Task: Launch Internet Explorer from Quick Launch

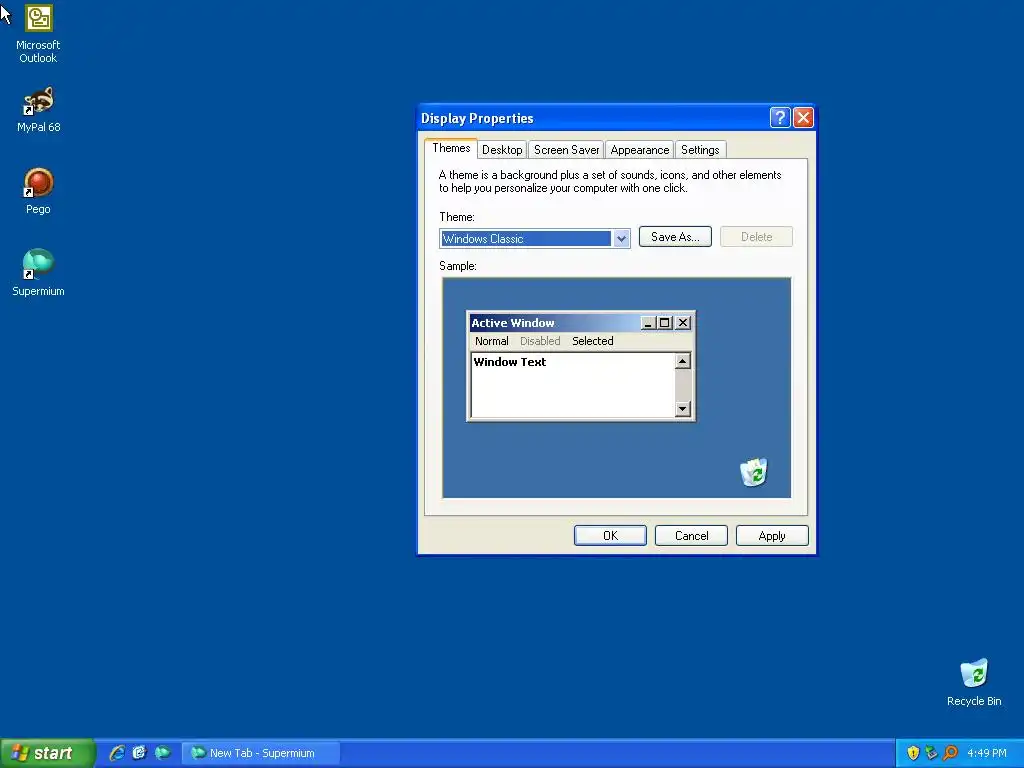Action: click(117, 753)
